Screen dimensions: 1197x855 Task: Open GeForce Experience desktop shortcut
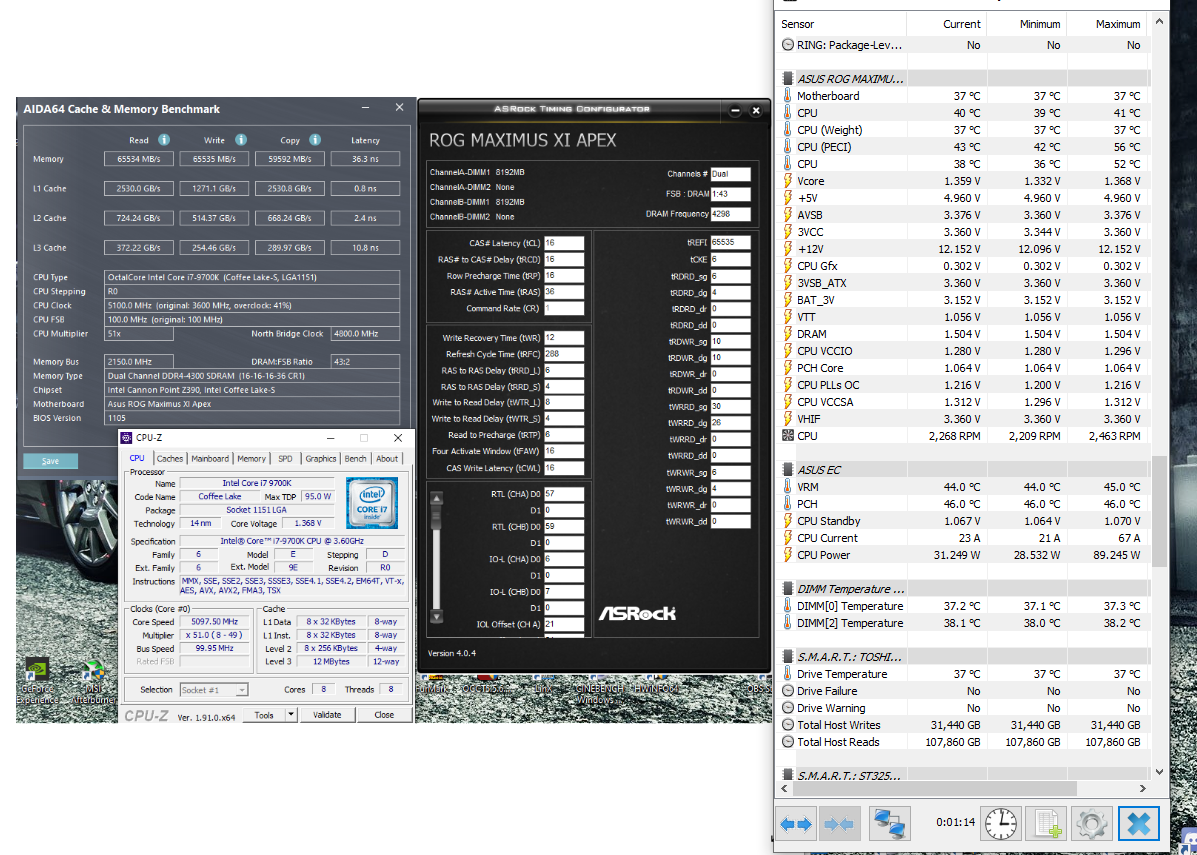(37, 682)
